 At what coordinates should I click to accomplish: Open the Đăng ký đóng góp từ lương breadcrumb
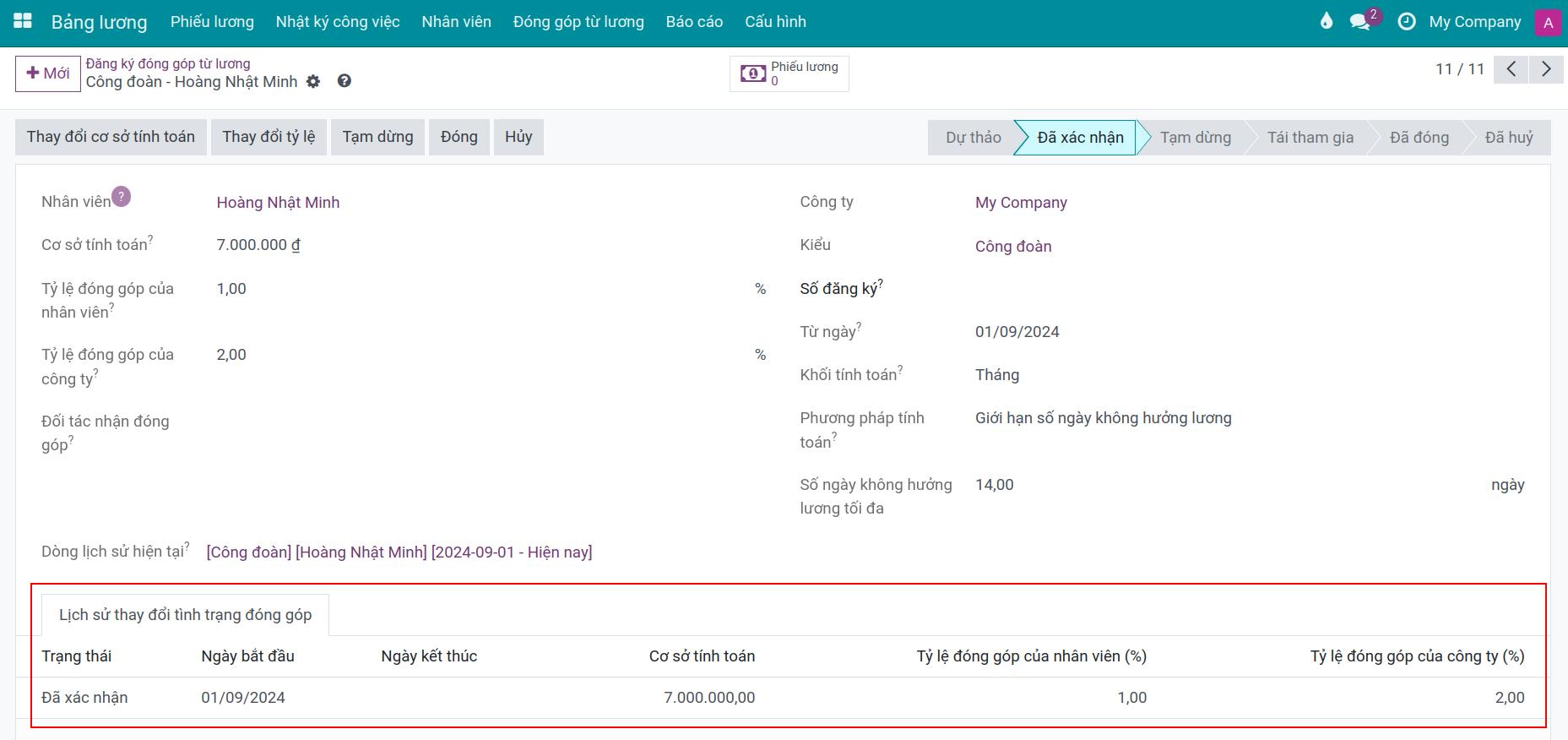(x=168, y=63)
